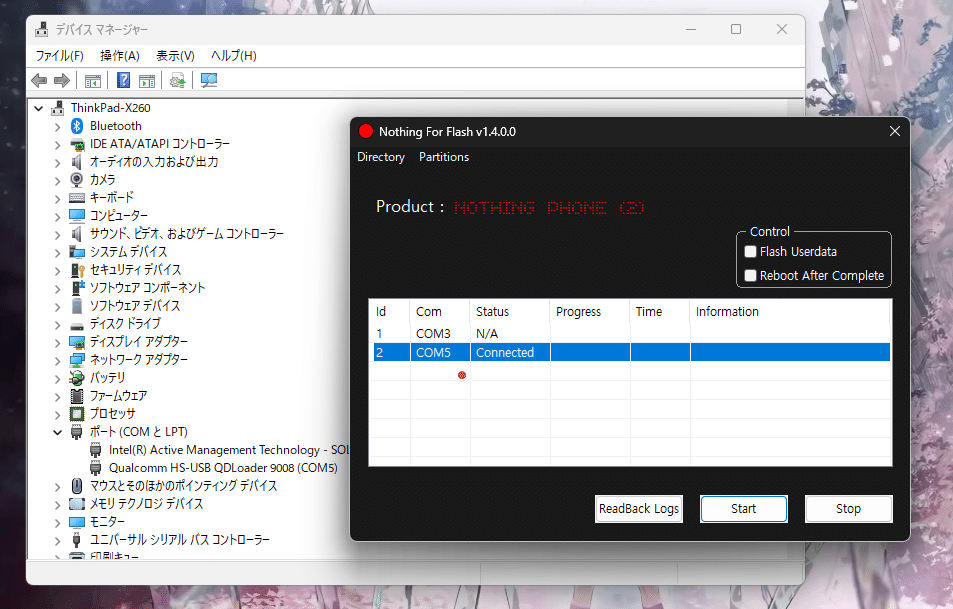This screenshot has width=953, height=609.
Task: Open the Directory menu in flash tool
Action: click(x=381, y=157)
